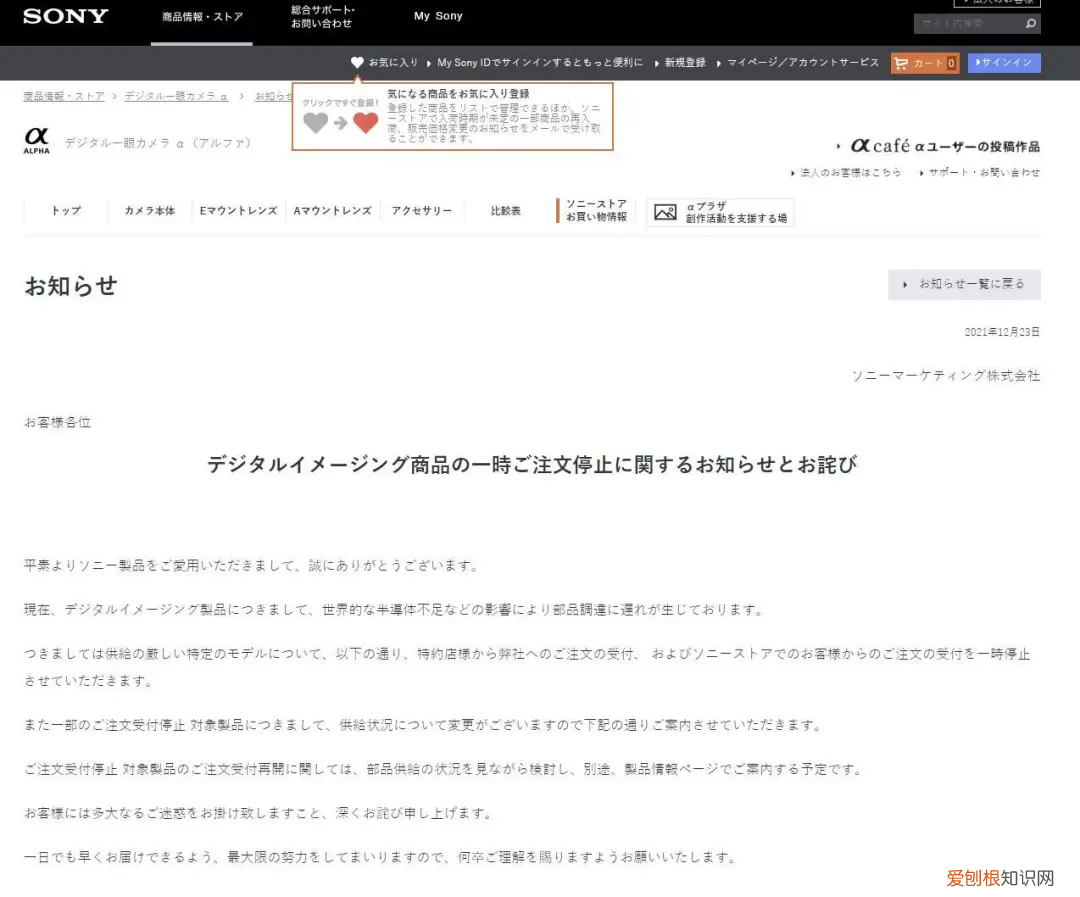
Task: Click the サインイン button
Action: point(1005,62)
